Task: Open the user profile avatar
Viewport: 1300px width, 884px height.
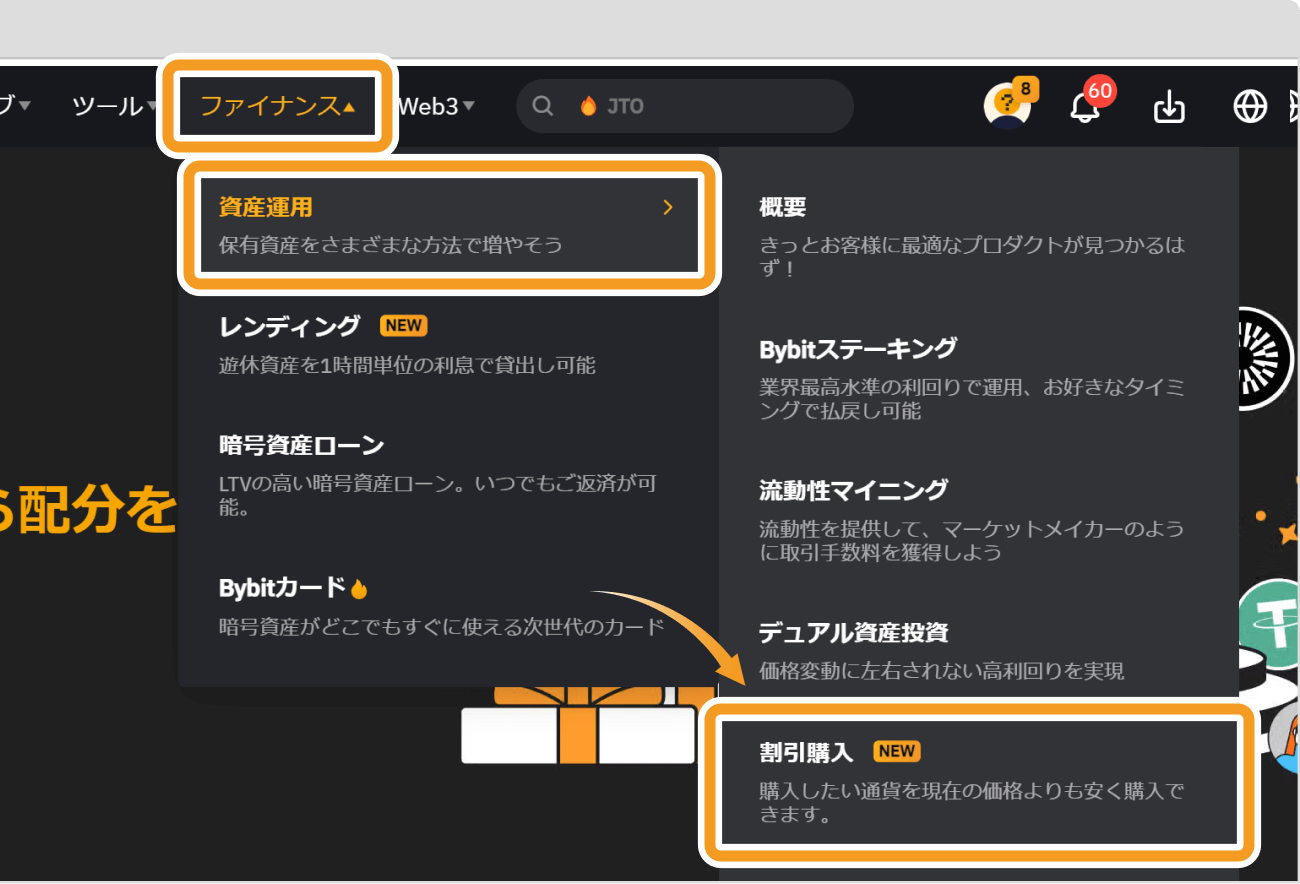Action: pyautogui.click(x=1006, y=106)
